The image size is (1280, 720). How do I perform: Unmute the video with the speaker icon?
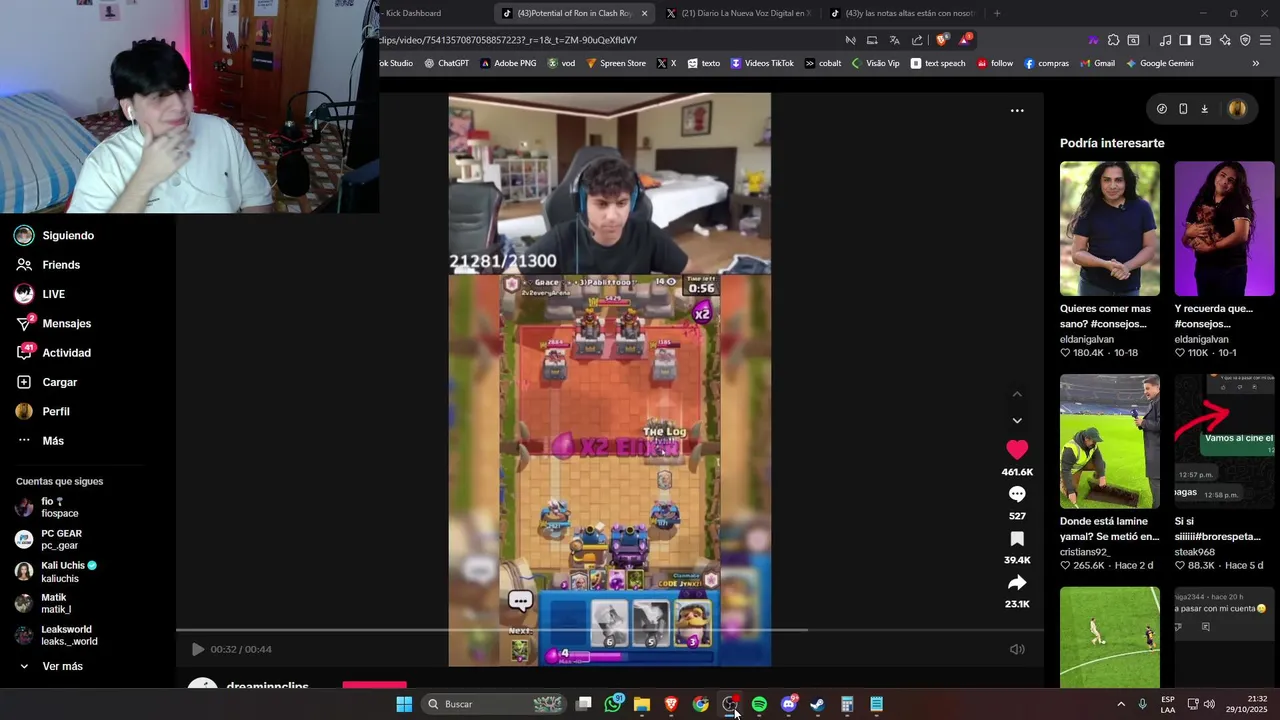coord(1017,649)
